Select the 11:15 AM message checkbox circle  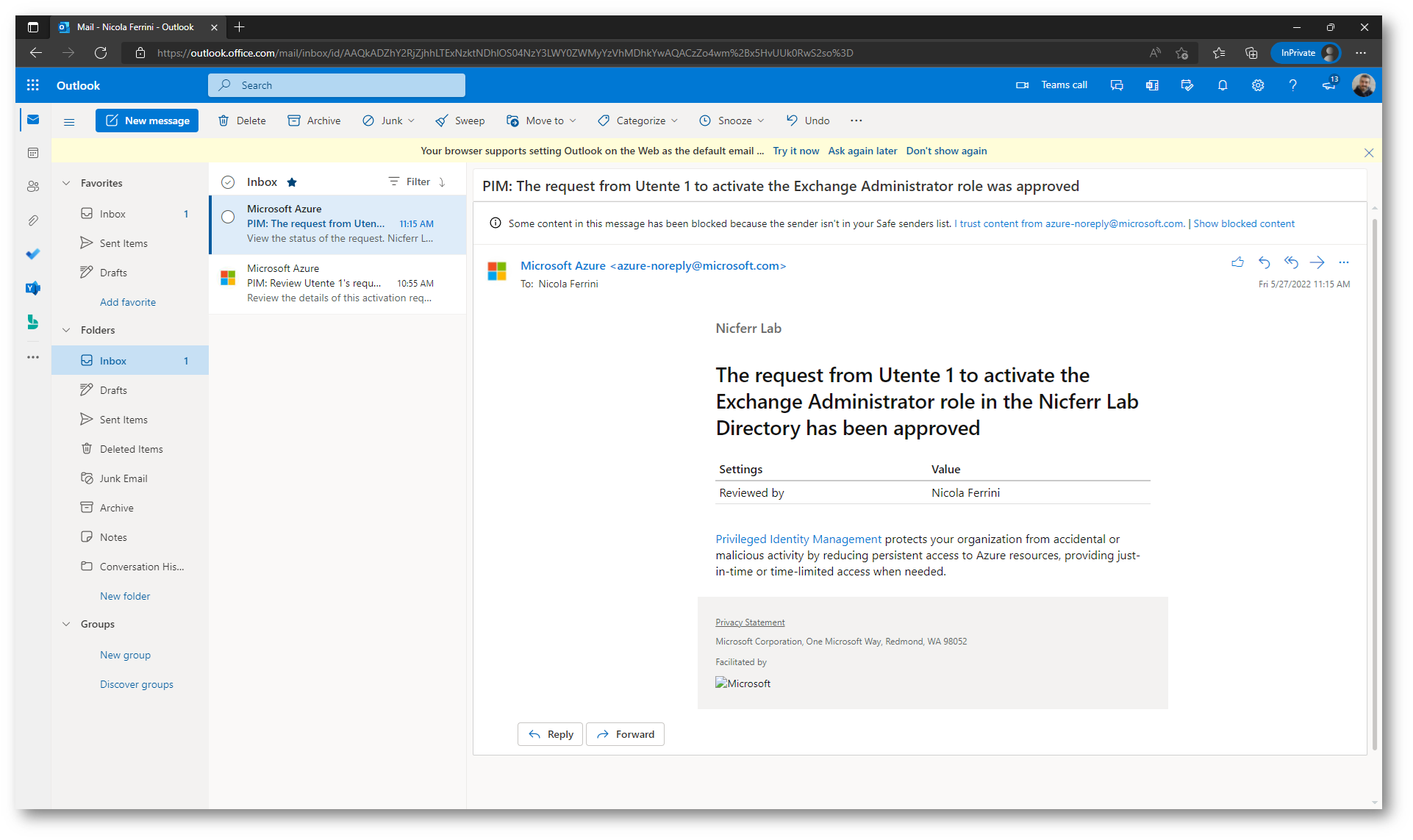pyautogui.click(x=228, y=217)
